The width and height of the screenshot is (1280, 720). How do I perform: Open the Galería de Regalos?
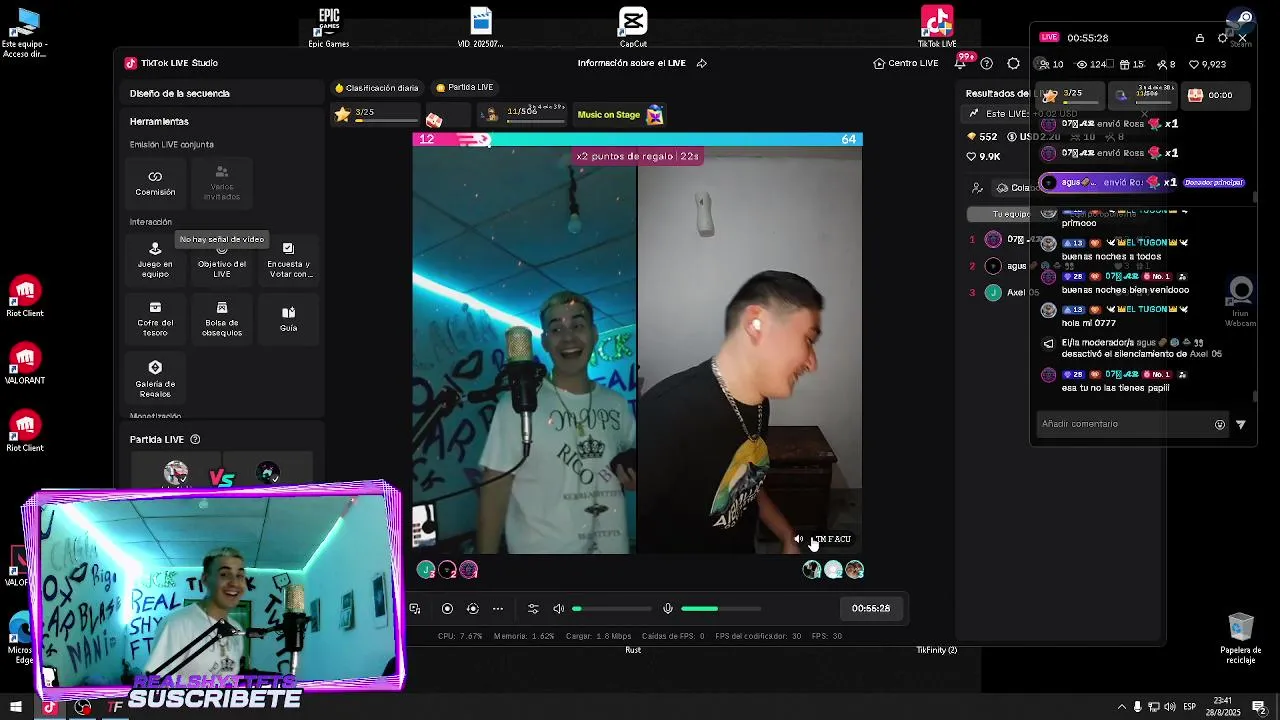[x=155, y=379]
